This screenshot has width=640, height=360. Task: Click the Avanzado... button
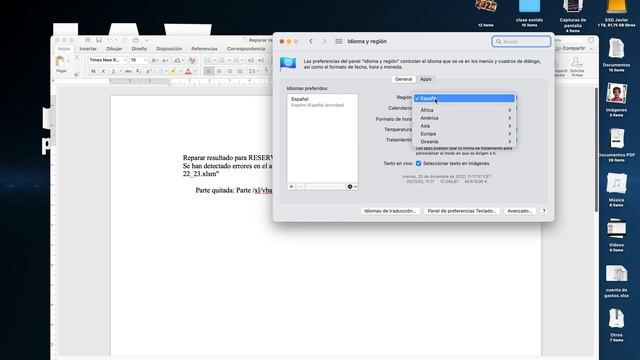[520, 211]
